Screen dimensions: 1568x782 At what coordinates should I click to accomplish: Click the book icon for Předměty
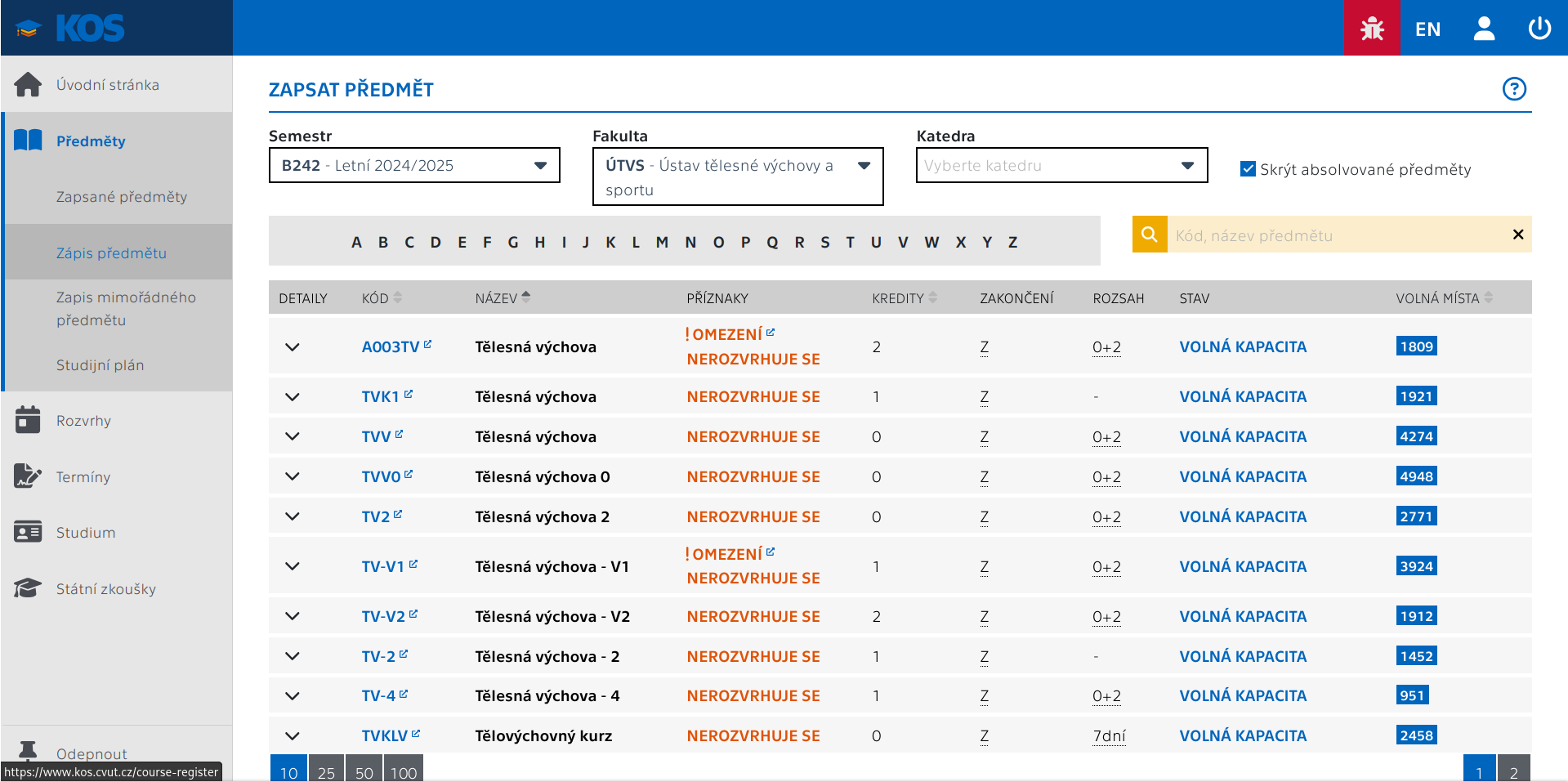[x=28, y=141]
